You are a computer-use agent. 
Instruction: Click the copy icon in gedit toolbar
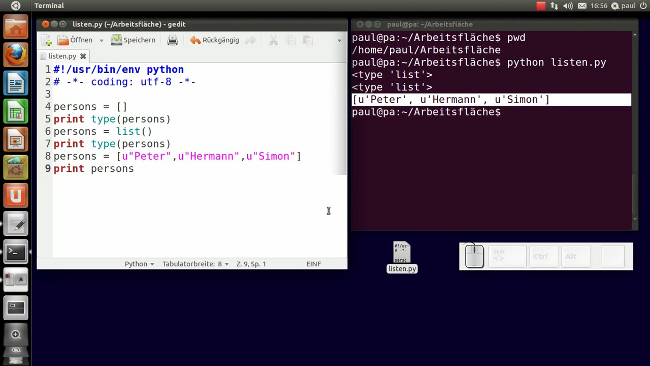(x=291, y=40)
